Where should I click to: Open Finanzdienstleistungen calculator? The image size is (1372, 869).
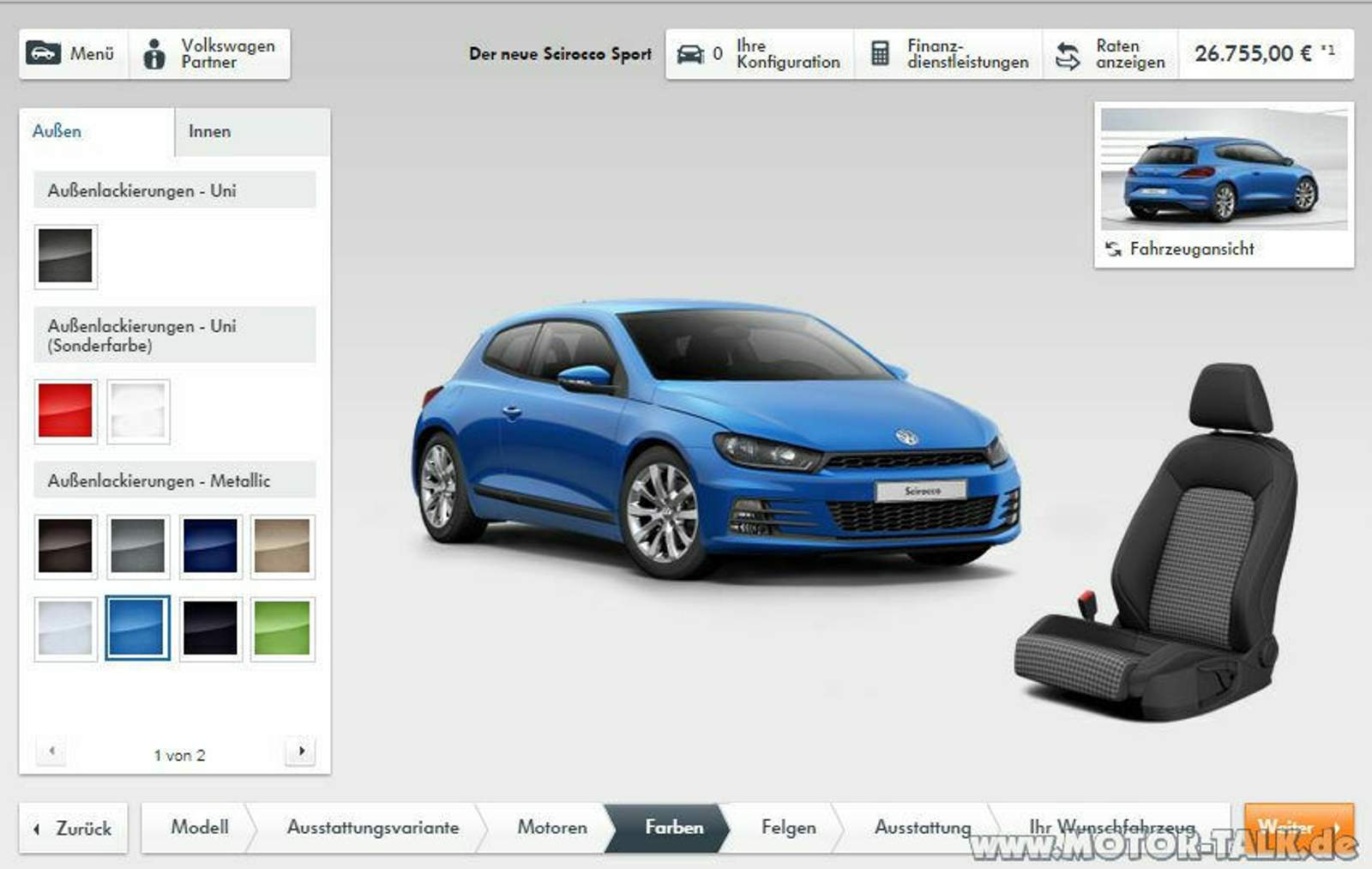948,54
